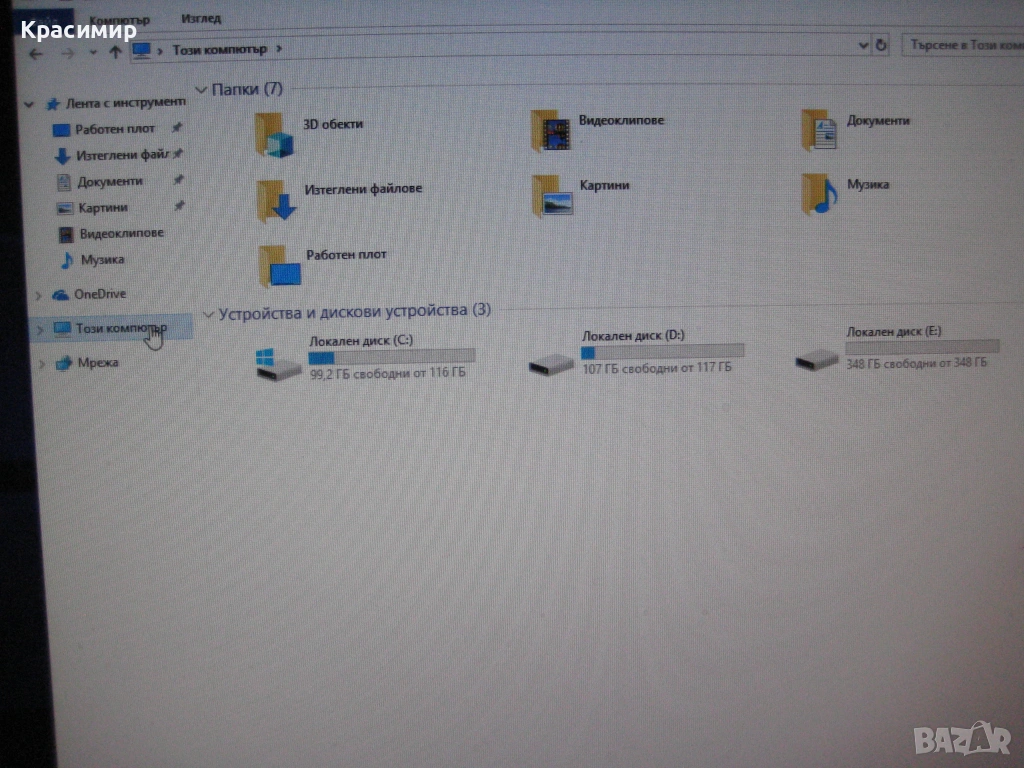Click the text "107 ГБ свободни от 117 ГБ"
1024x768 pixels.
657,368
